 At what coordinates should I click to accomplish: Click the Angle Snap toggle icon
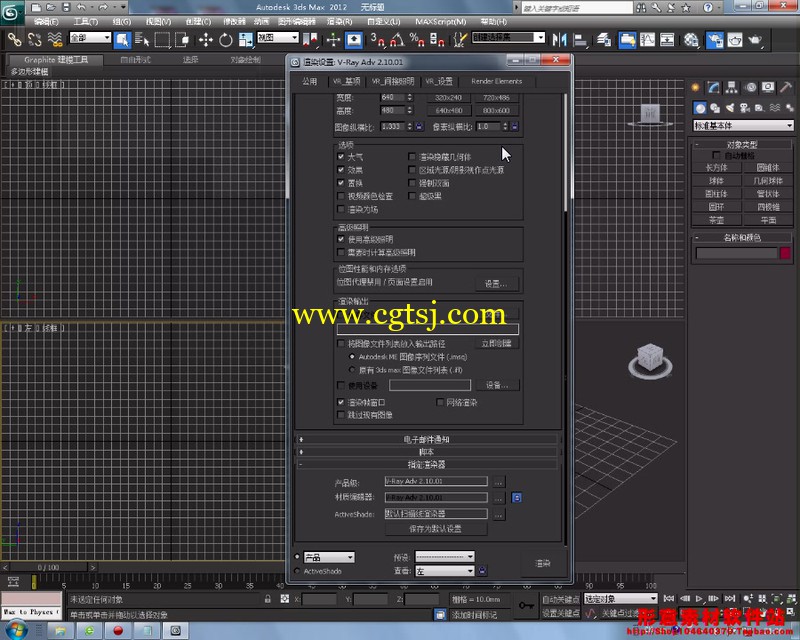click(397, 39)
